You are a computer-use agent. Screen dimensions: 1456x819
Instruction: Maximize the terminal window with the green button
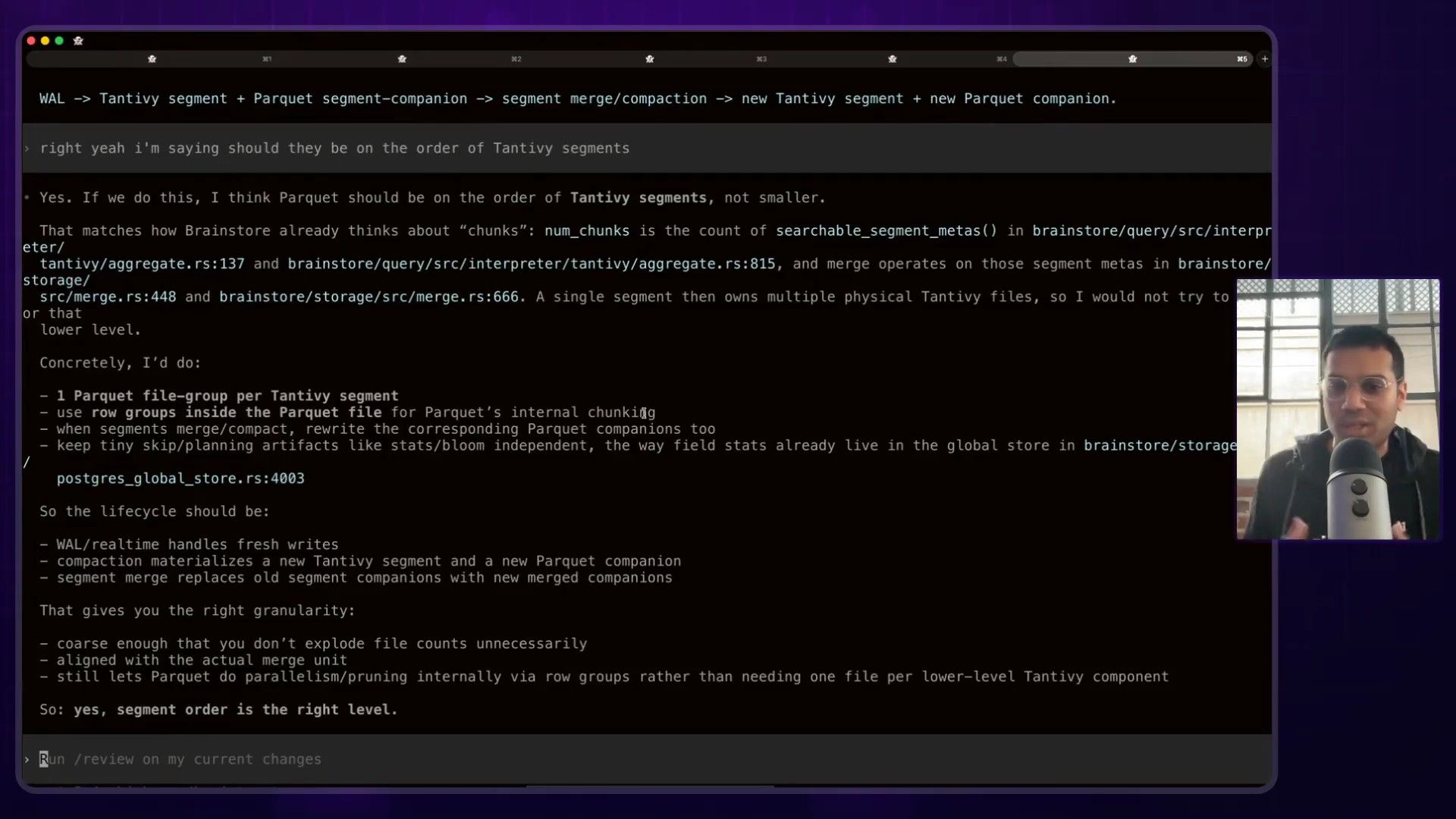(x=59, y=41)
